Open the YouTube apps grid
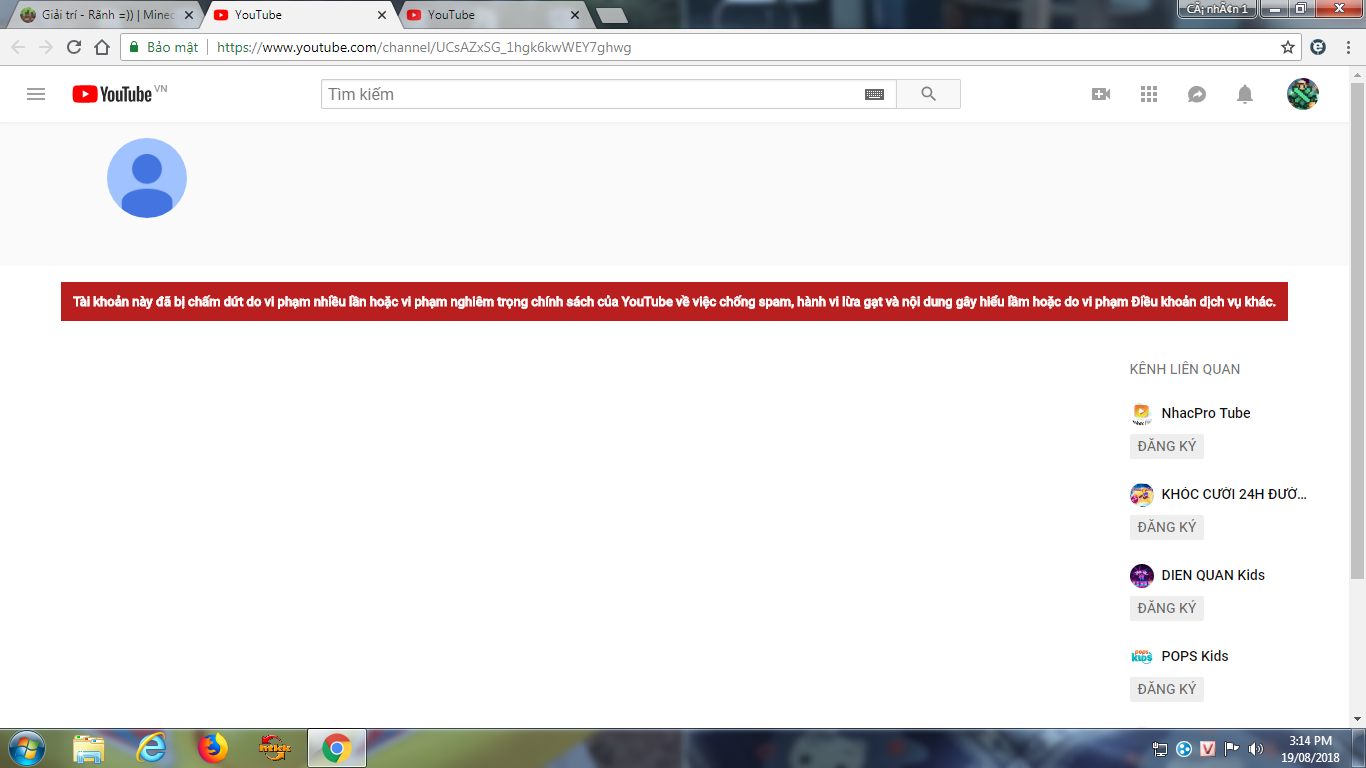The height and width of the screenshot is (768, 1366). click(1149, 94)
